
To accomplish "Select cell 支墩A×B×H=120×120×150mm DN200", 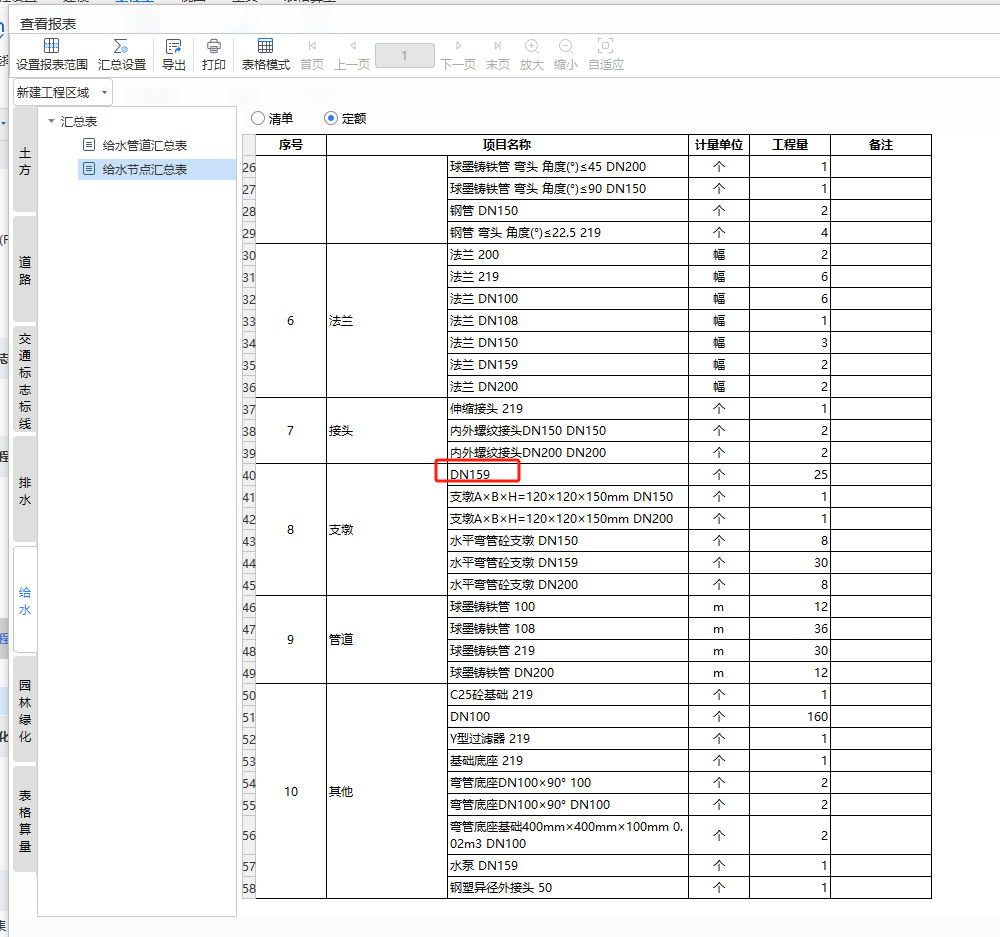I will point(568,519).
